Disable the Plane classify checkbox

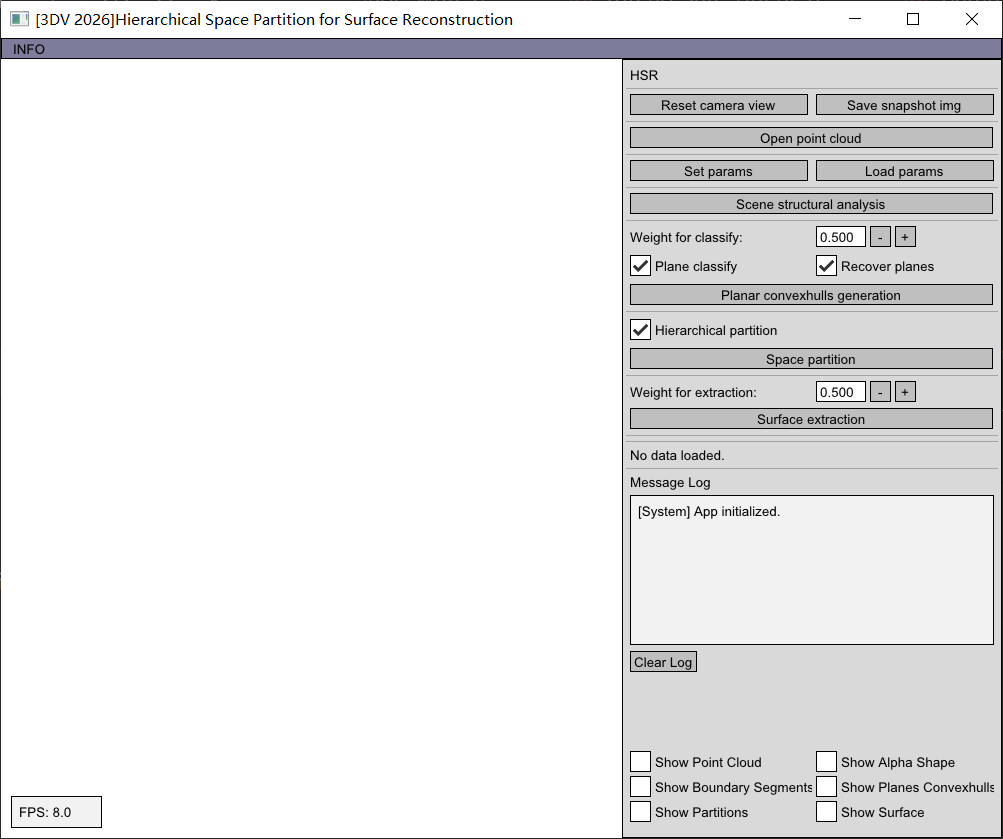pyautogui.click(x=640, y=266)
